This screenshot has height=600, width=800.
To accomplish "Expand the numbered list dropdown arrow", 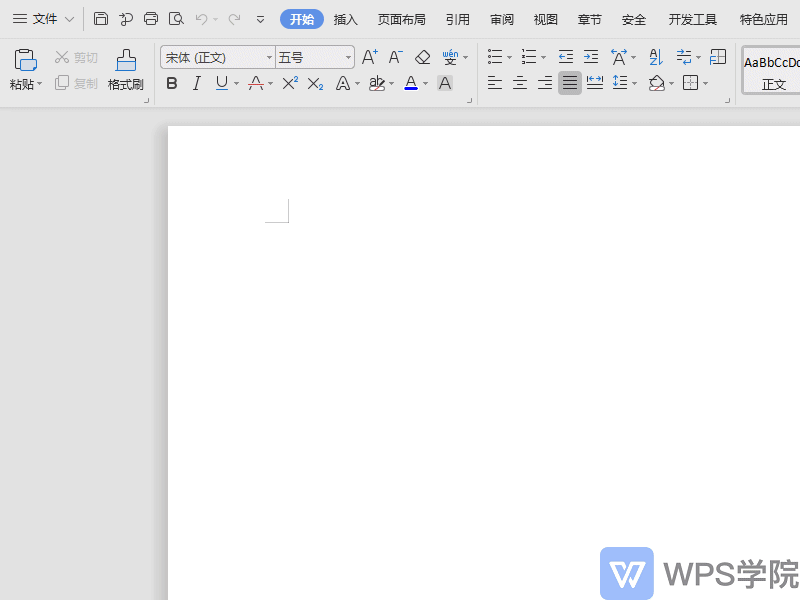I will click(x=543, y=57).
